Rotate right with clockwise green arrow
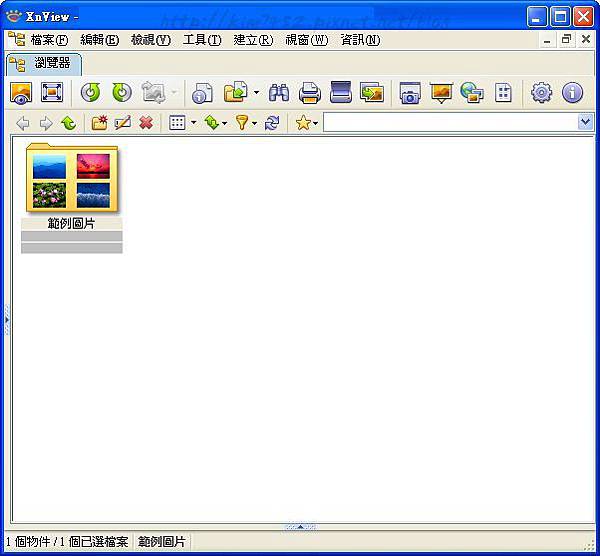Screen dimensions: 600x556 (x=122, y=93)
